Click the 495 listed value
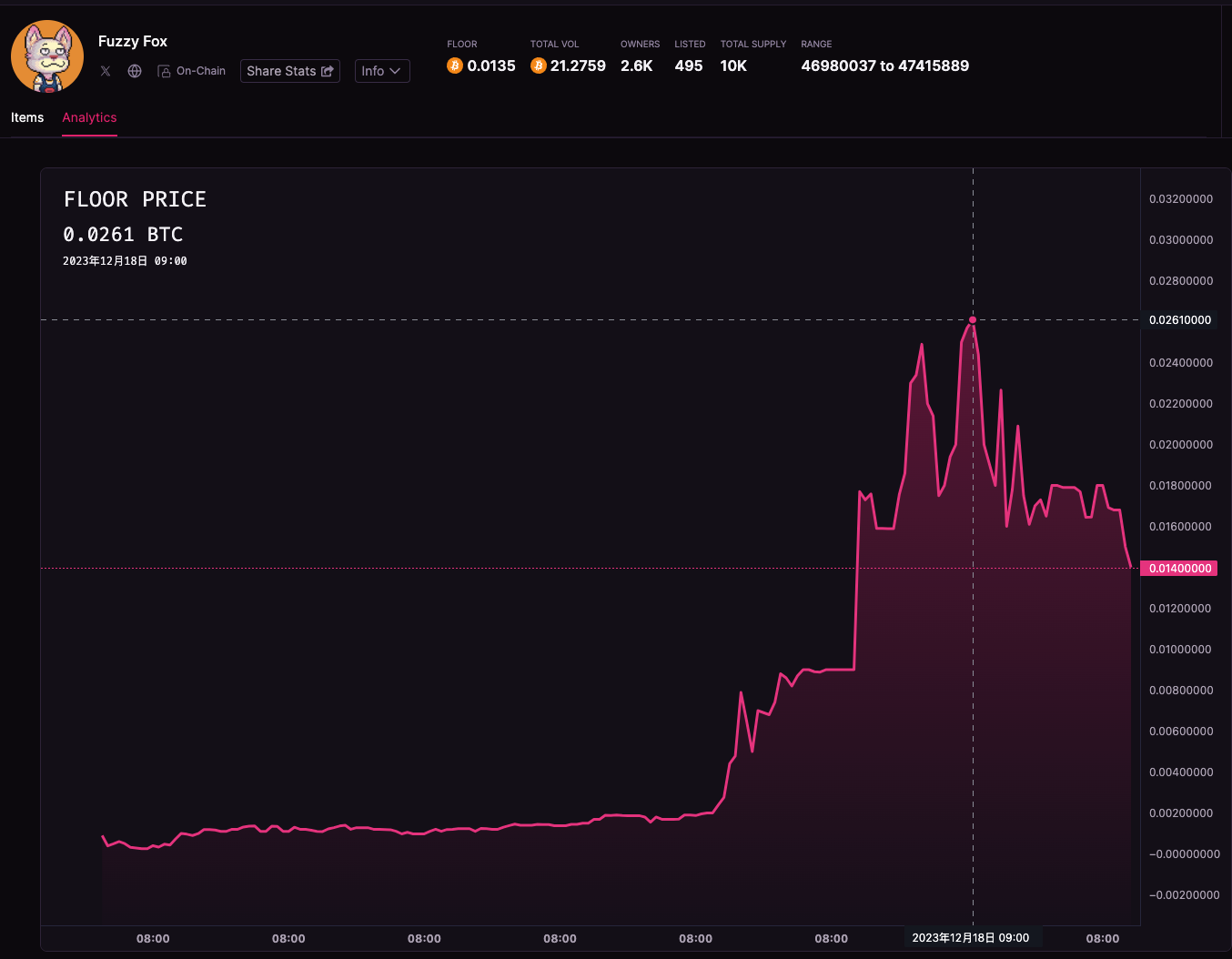The height and width of the screenshot is (959, 1232). (x=689, y=66)
